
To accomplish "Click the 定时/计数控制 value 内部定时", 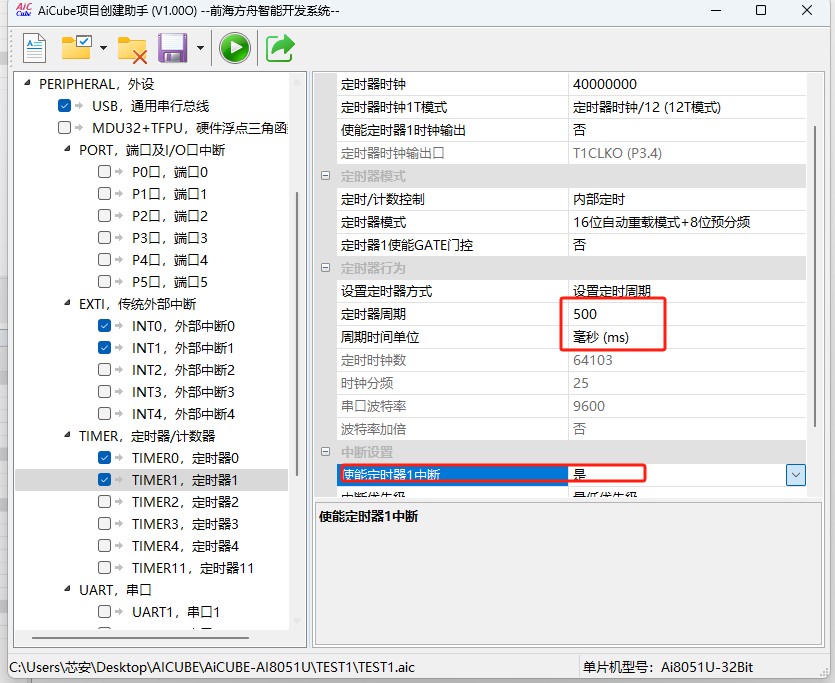I will (687, 199).
